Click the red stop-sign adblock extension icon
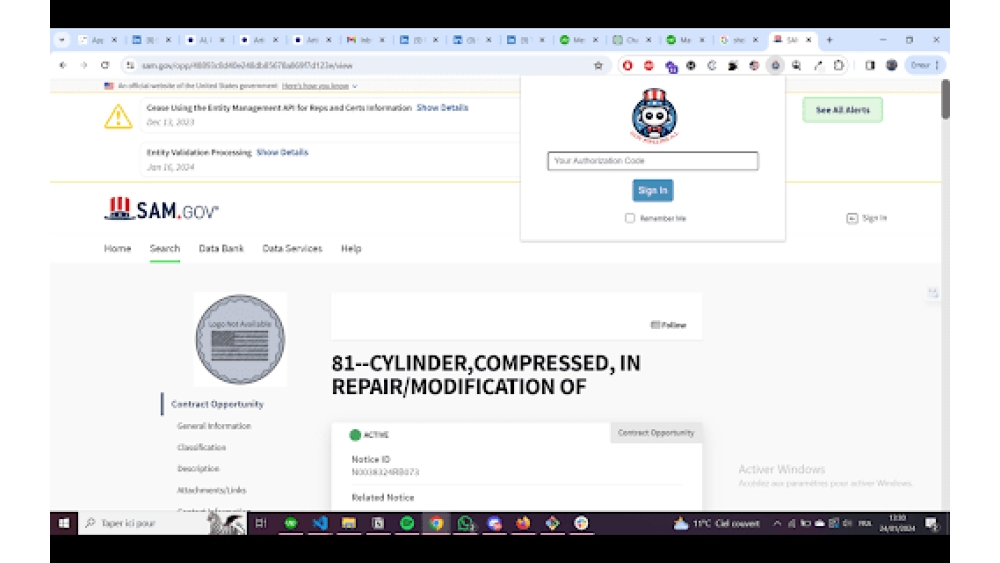 (649, 65)
